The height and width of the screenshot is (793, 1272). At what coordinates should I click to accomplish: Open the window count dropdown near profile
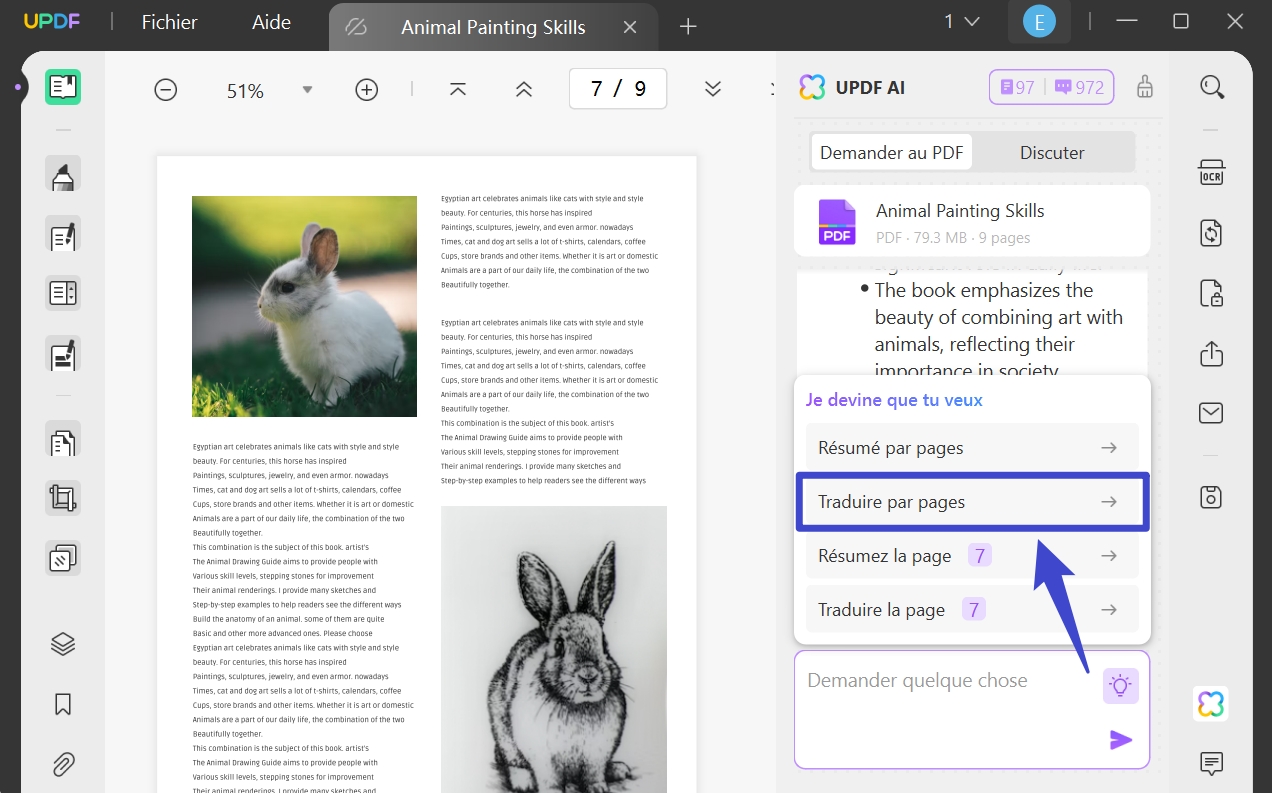tap(960, 20)
